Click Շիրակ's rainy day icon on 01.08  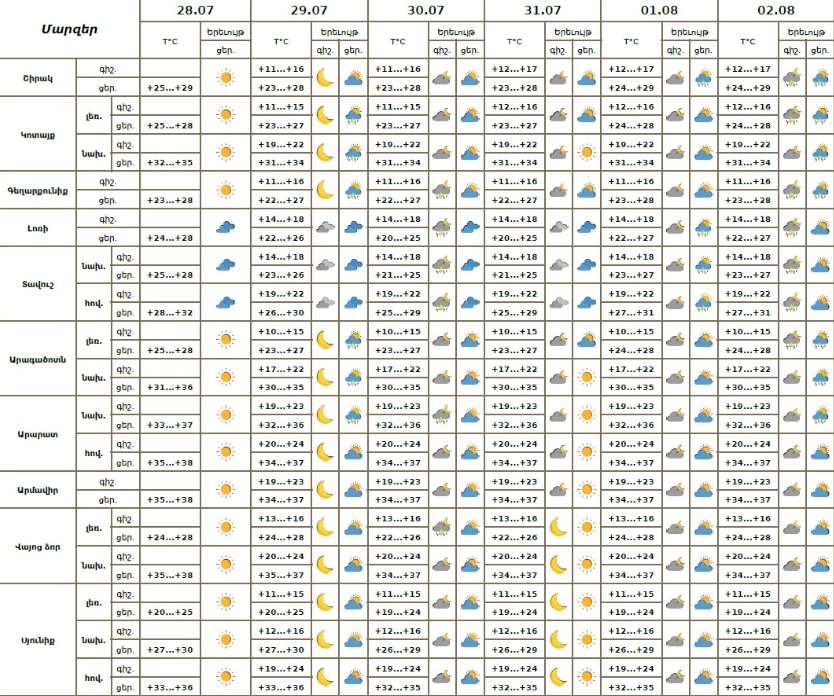(x=703, y=78)
